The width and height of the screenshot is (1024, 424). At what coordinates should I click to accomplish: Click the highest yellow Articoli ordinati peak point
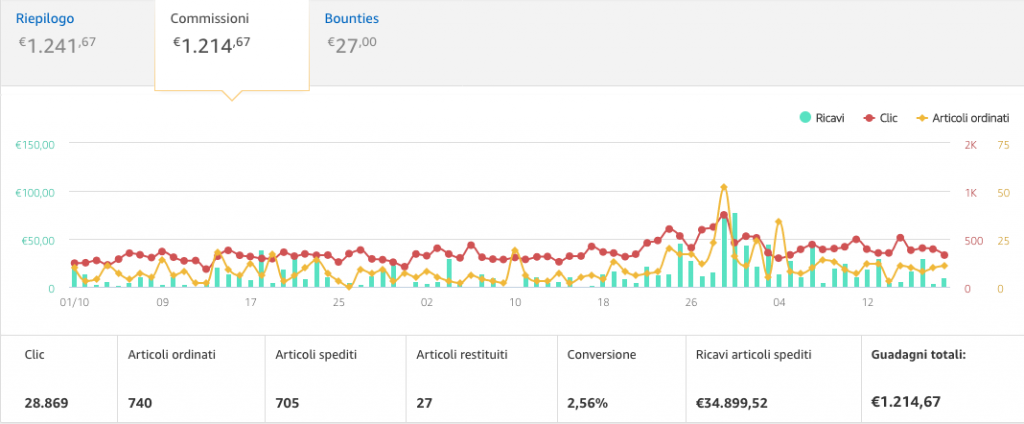tap(724, 187)
